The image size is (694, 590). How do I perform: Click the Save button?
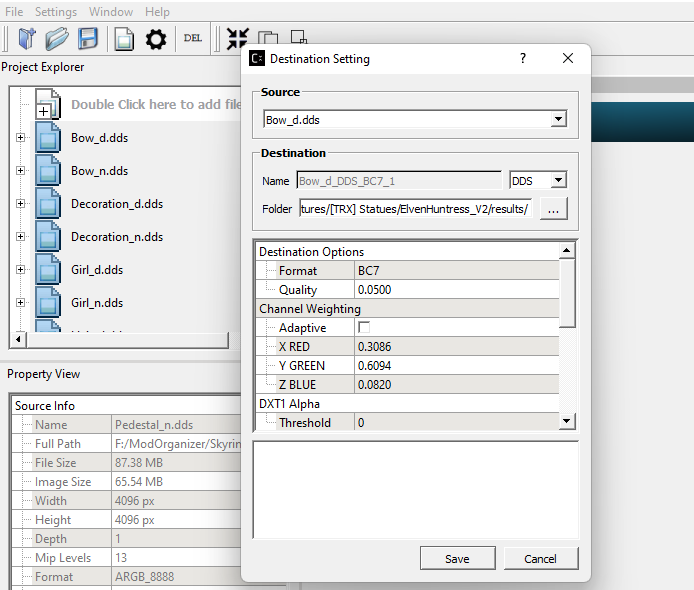tap(457, 559)
